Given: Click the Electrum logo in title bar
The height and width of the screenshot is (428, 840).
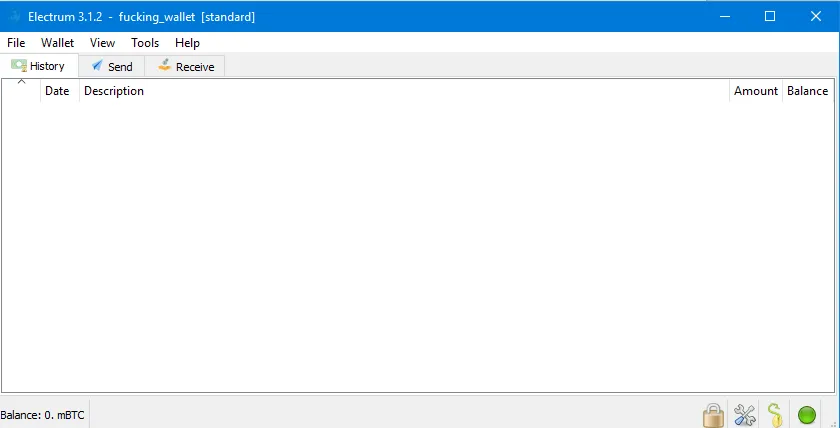Looking at the screenshot, I should (x=14, y=16).
